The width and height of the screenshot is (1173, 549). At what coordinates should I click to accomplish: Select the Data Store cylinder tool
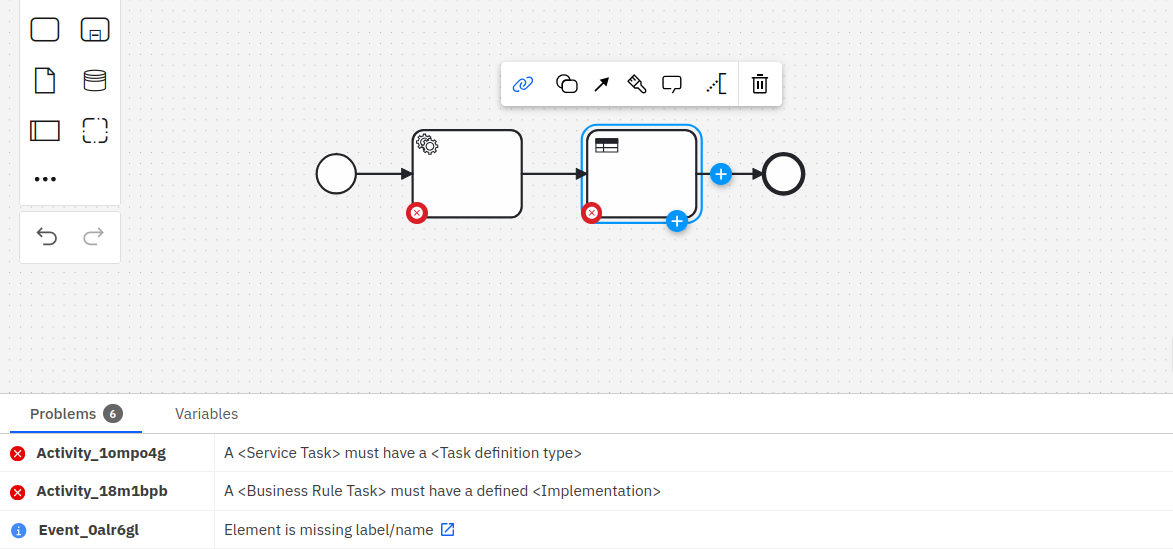pos(95,80)
